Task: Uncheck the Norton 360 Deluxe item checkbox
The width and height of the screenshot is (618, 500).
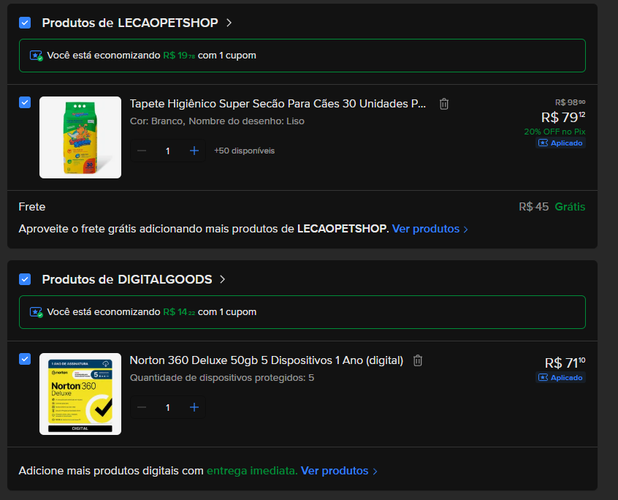Action: pyautogui.click(x=25, y=359)
